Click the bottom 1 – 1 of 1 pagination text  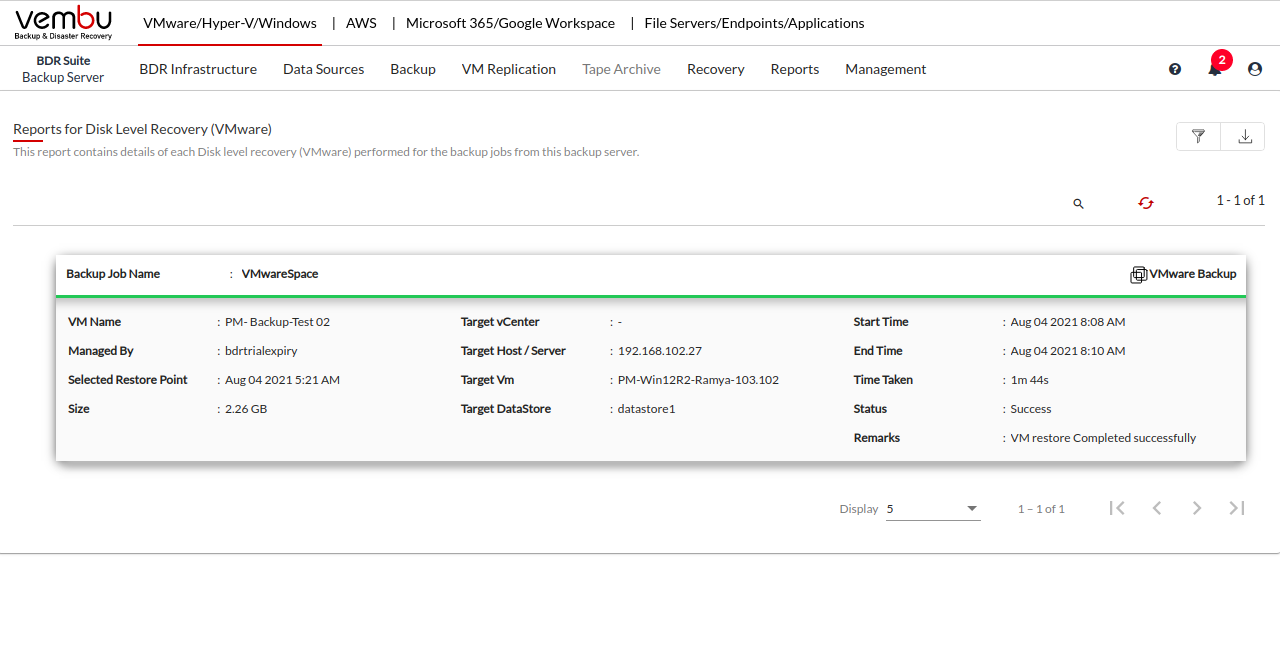pyautogui.click(x=1041, y=509)
